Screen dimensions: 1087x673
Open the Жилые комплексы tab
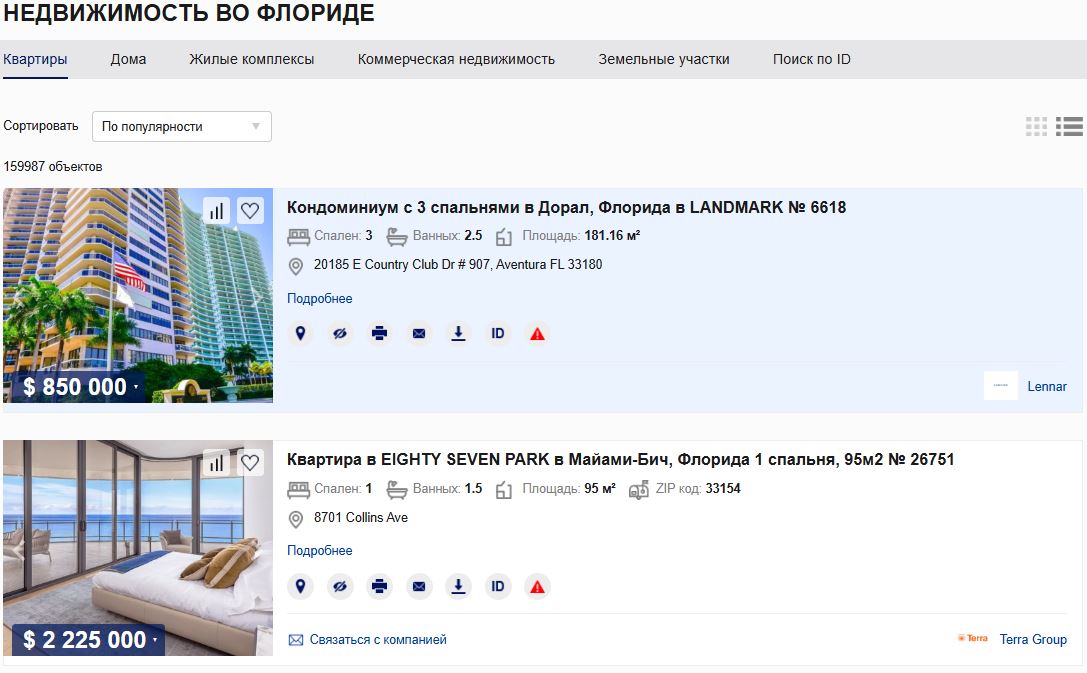252,60
